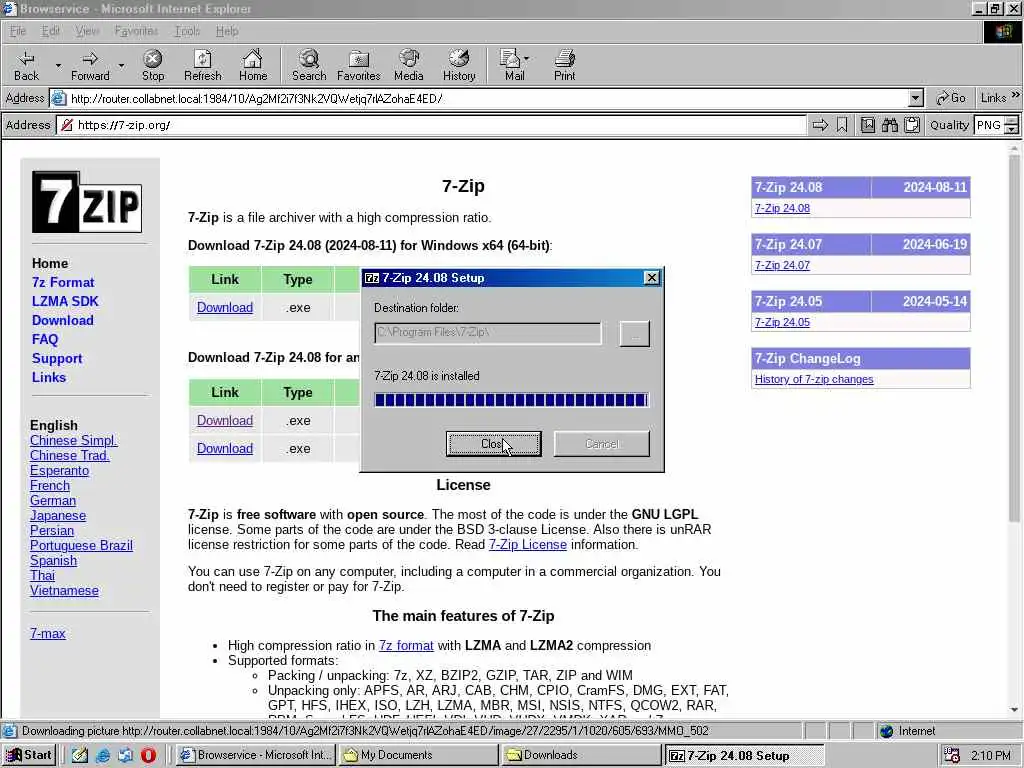This screenshot has width=1024, height=768.
Task: Open the Favorites menu
Action: coord(136,31)
